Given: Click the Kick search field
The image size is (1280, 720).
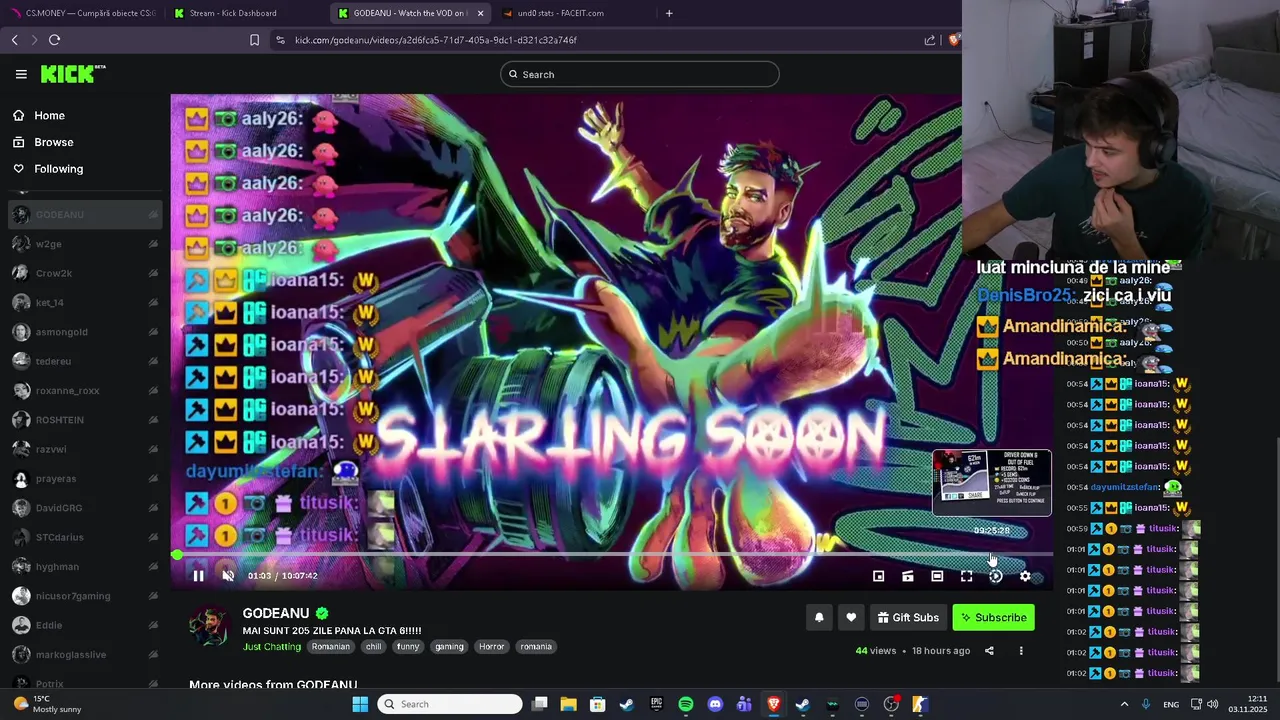Looking at the screenshot, I should pyautogui.click(x=640, y=74).
